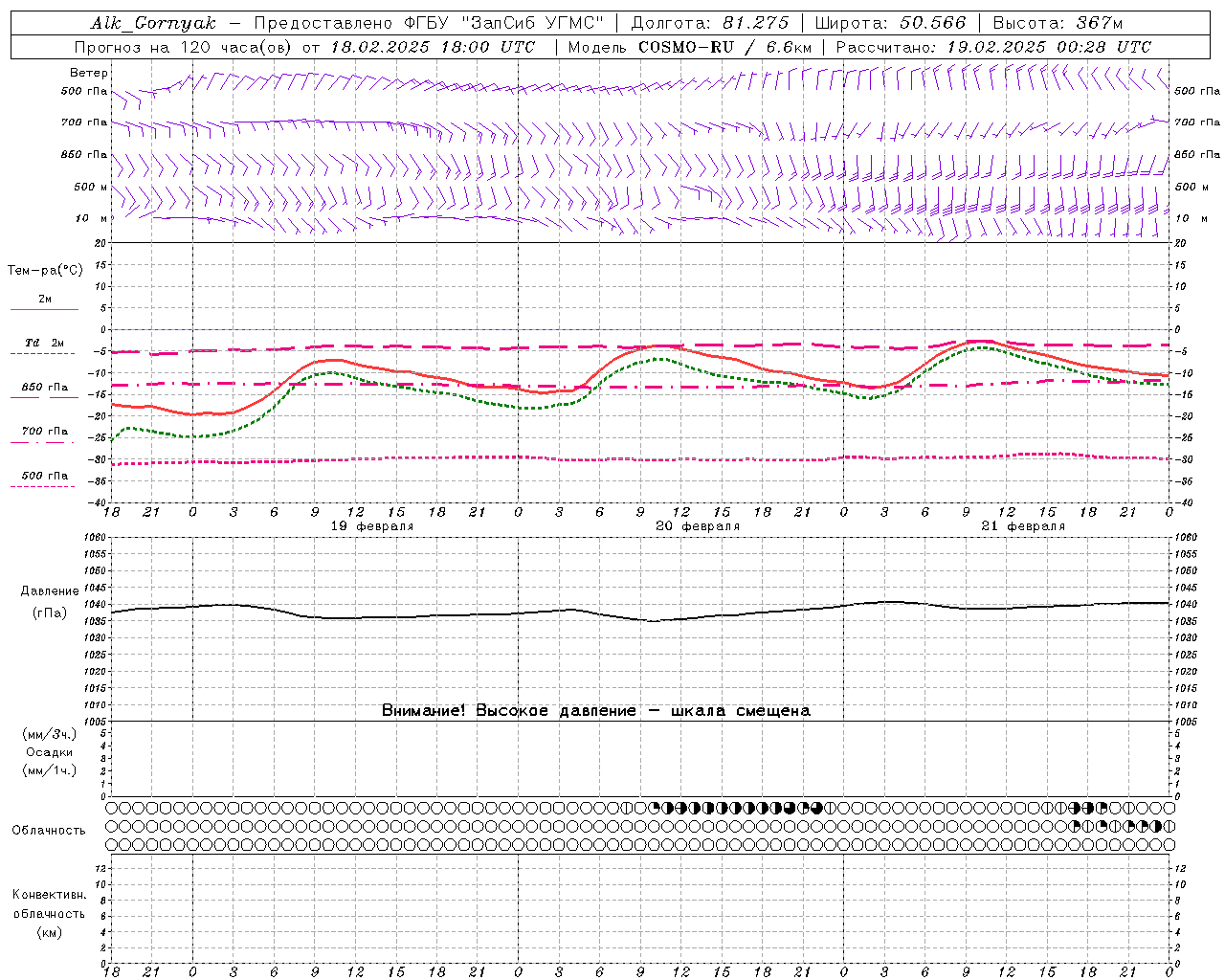Image resolution: width=1225 pixels, height=980 pixels.
Task: Click the longitude value Долгота: 81.275
Action: [x=710, y=23]
